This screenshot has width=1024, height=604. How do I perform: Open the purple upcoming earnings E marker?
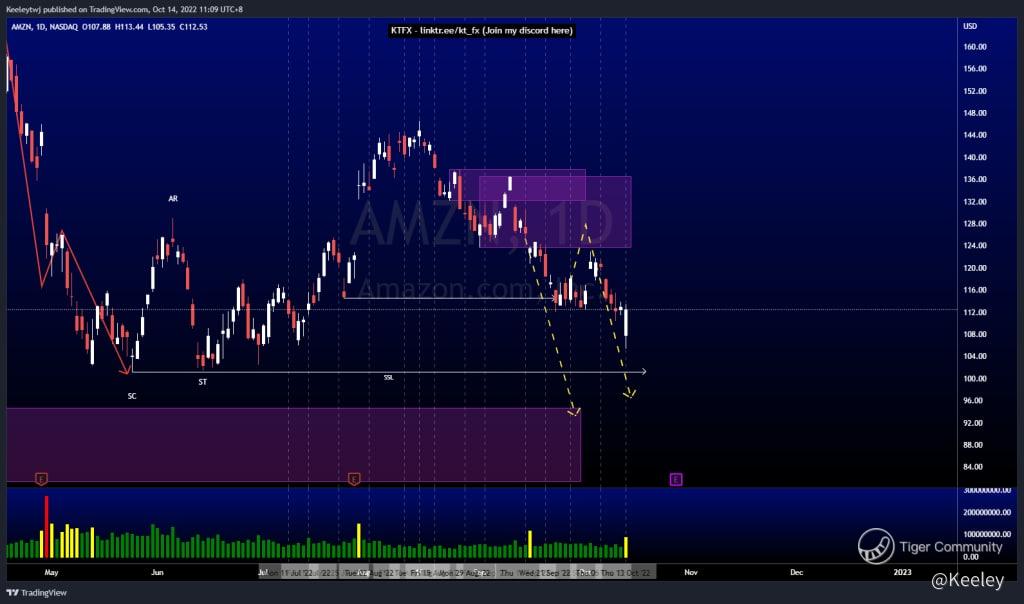click(x=676, y=479)
